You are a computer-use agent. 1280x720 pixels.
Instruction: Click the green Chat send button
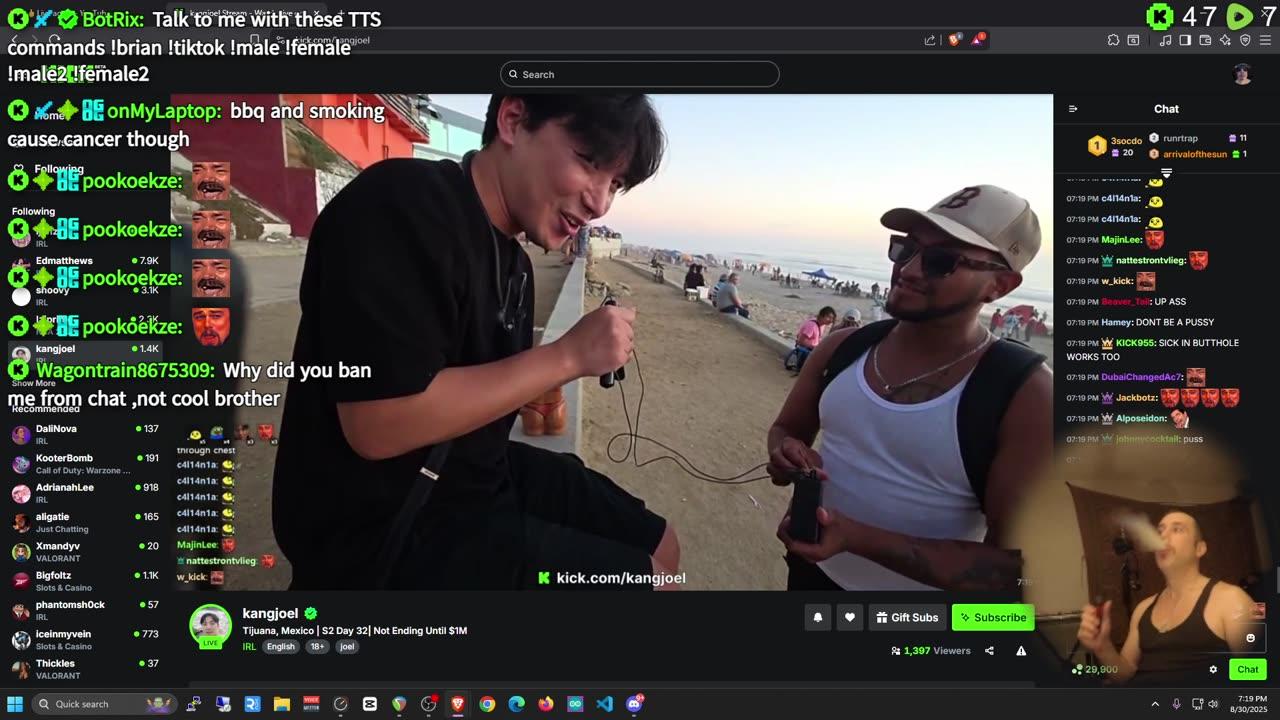point(1248,670)
